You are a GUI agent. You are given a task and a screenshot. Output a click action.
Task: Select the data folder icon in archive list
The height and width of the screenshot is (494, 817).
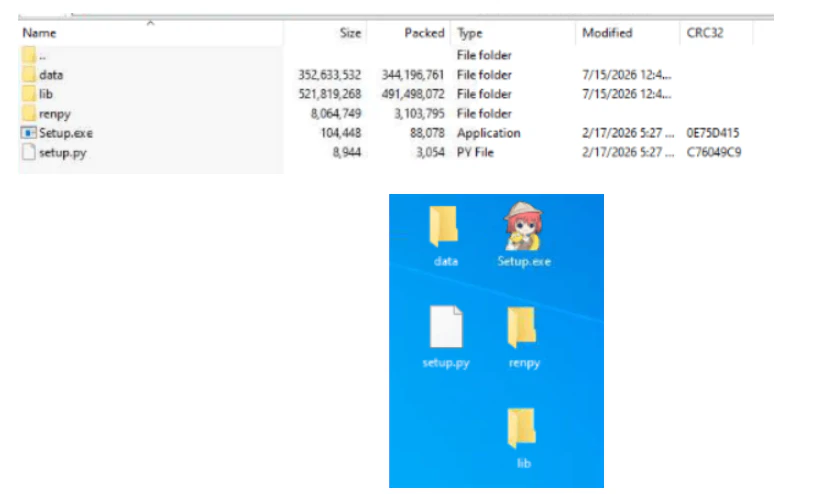click(x=29, y=74)
